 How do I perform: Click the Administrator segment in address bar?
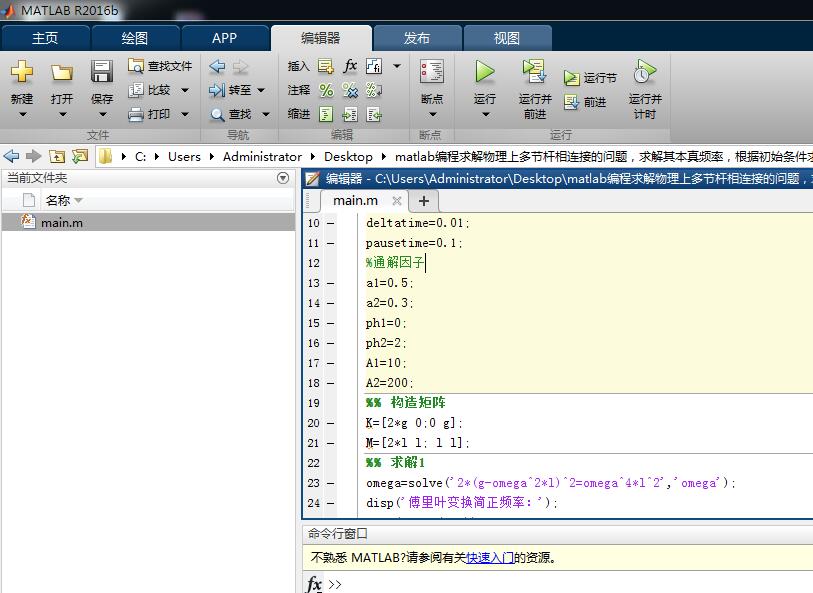click(262, 157)
